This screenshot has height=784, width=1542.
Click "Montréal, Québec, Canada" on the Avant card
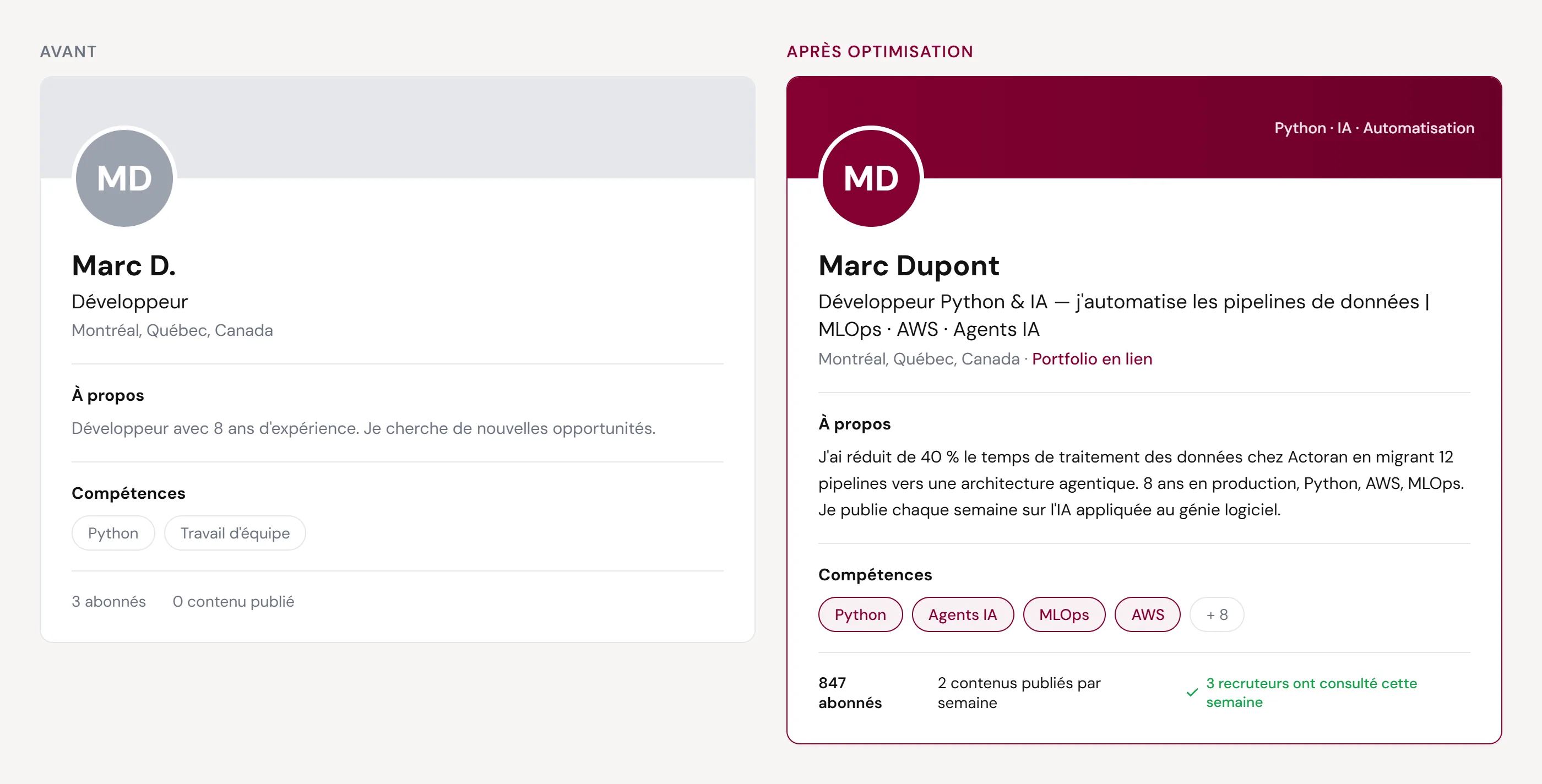coord(172,330)
